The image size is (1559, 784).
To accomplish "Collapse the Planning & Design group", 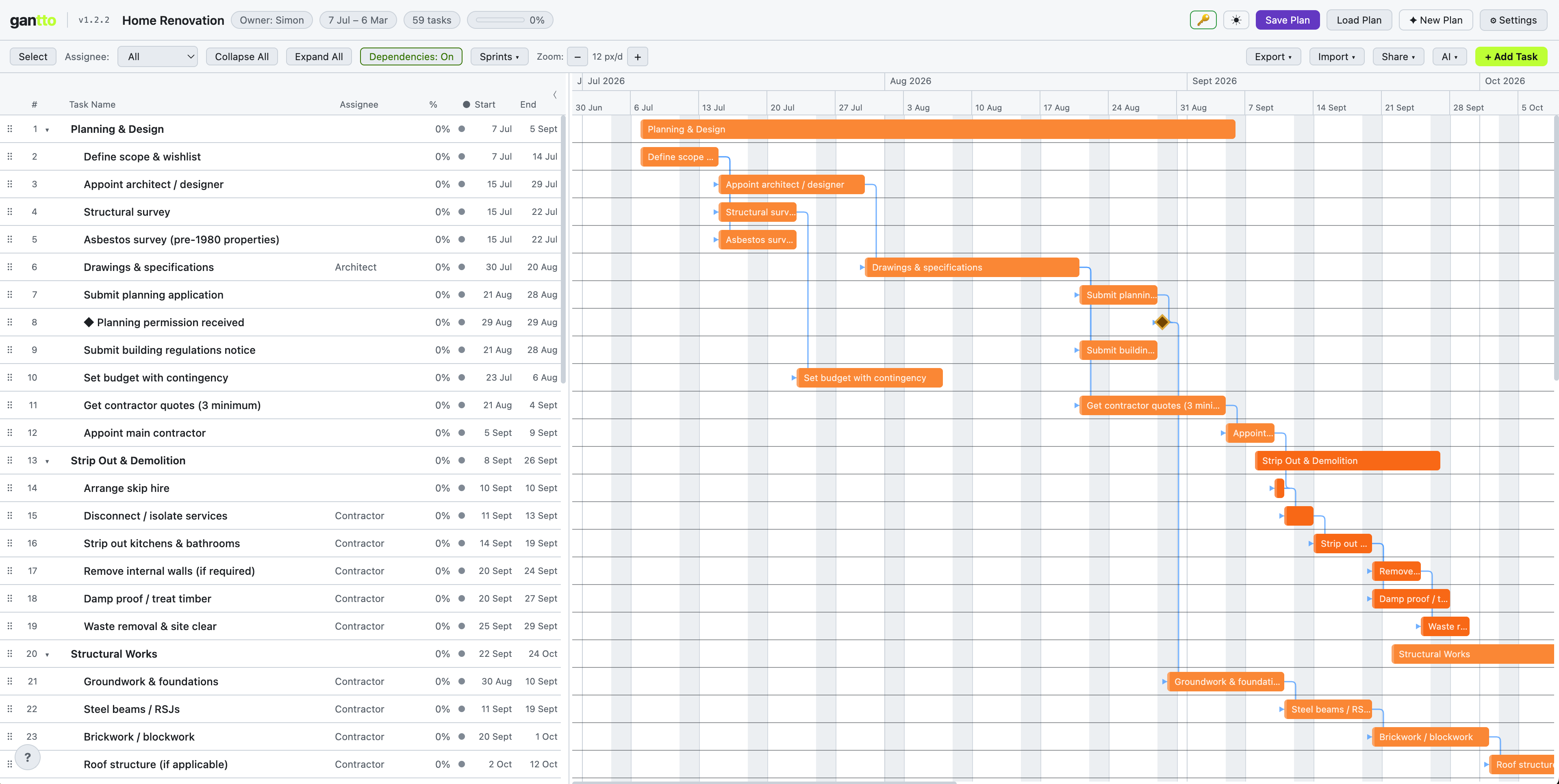I will 47,130.
